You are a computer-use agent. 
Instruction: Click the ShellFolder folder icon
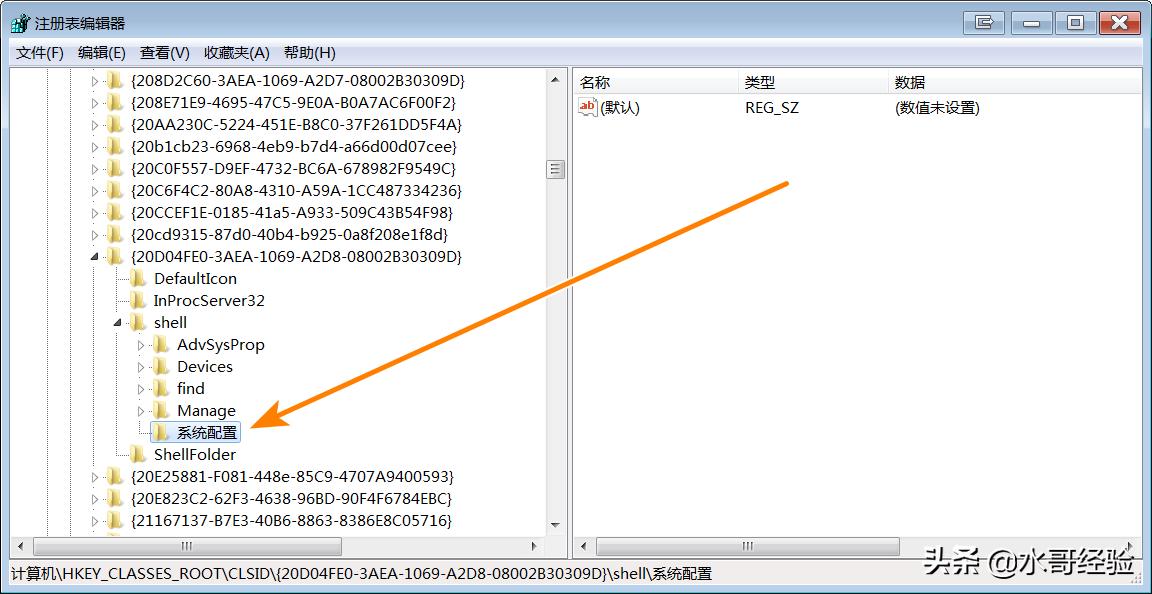[139, 455]
